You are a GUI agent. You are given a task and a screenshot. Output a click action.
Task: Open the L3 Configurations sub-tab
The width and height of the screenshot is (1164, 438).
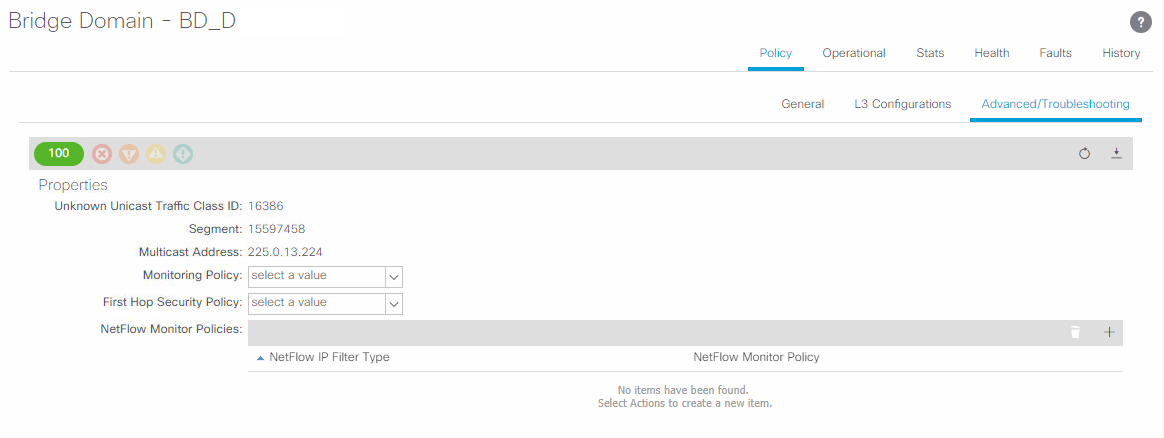902,104
